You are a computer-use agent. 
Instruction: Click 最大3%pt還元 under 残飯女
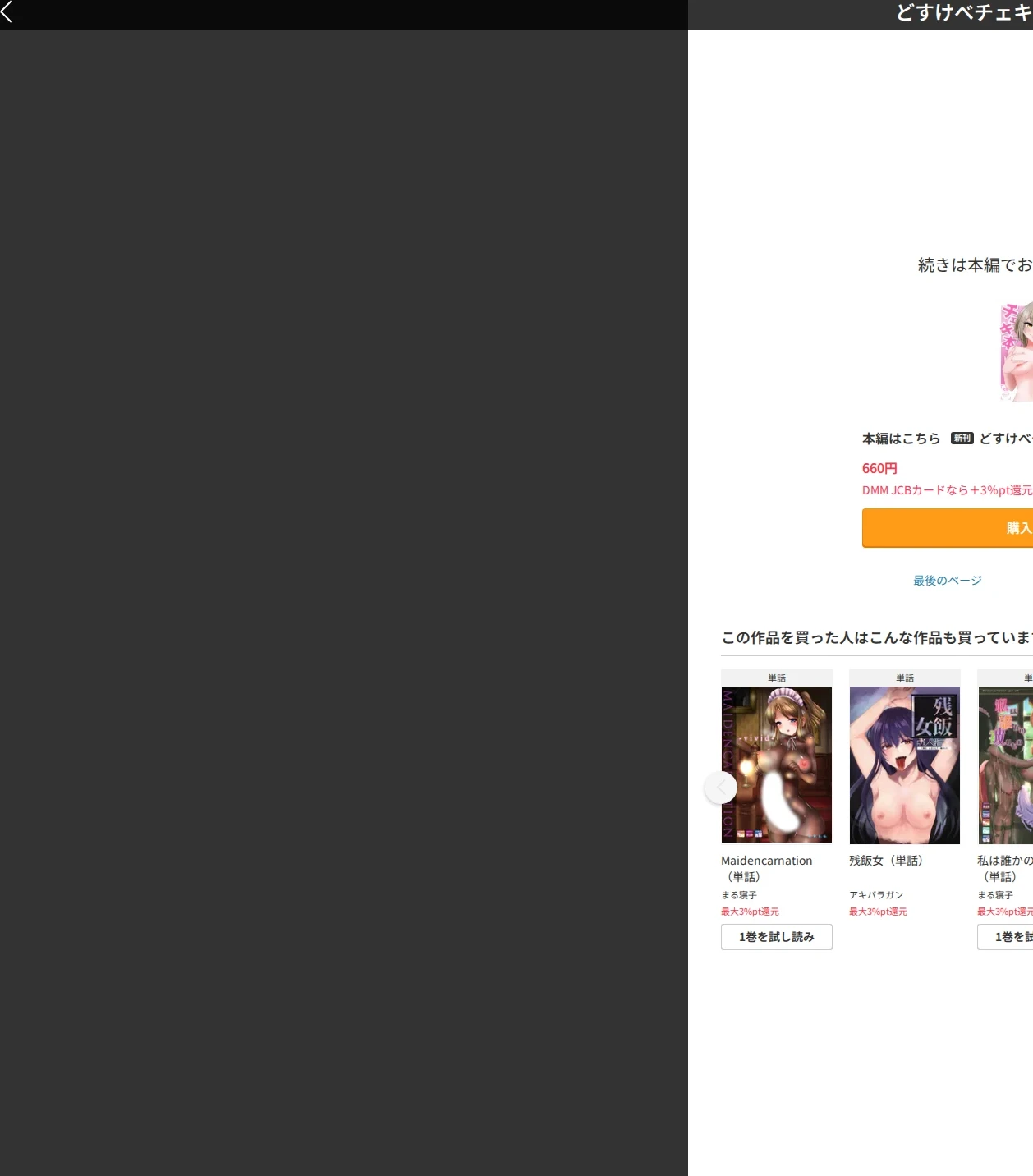coord(878,912)
